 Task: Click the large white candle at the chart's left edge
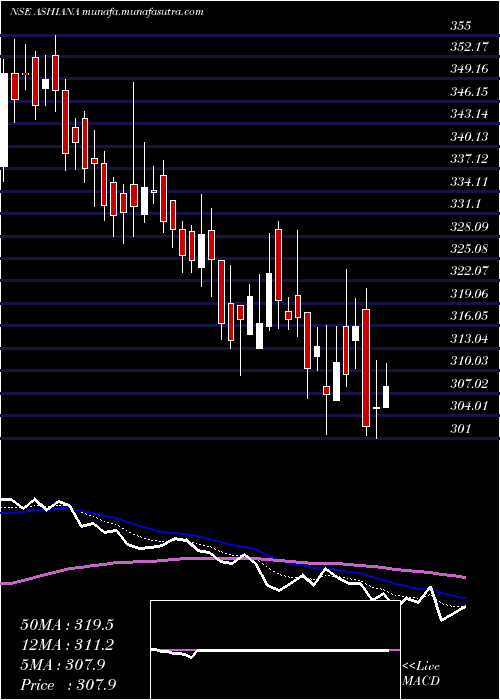tap(4, 120)
